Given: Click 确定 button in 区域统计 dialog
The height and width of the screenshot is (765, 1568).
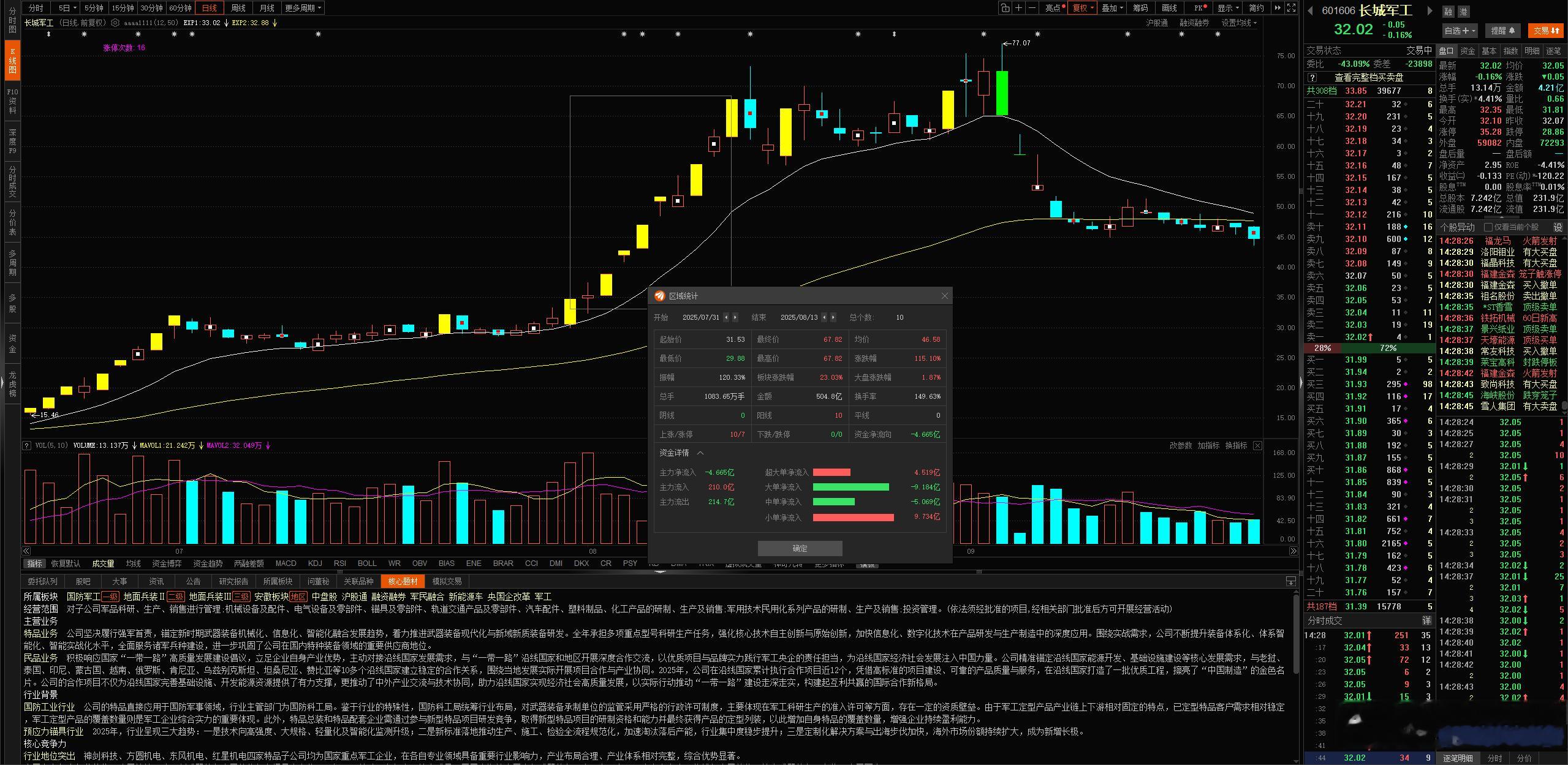Looking at the screenshot, I should point(800,548).
